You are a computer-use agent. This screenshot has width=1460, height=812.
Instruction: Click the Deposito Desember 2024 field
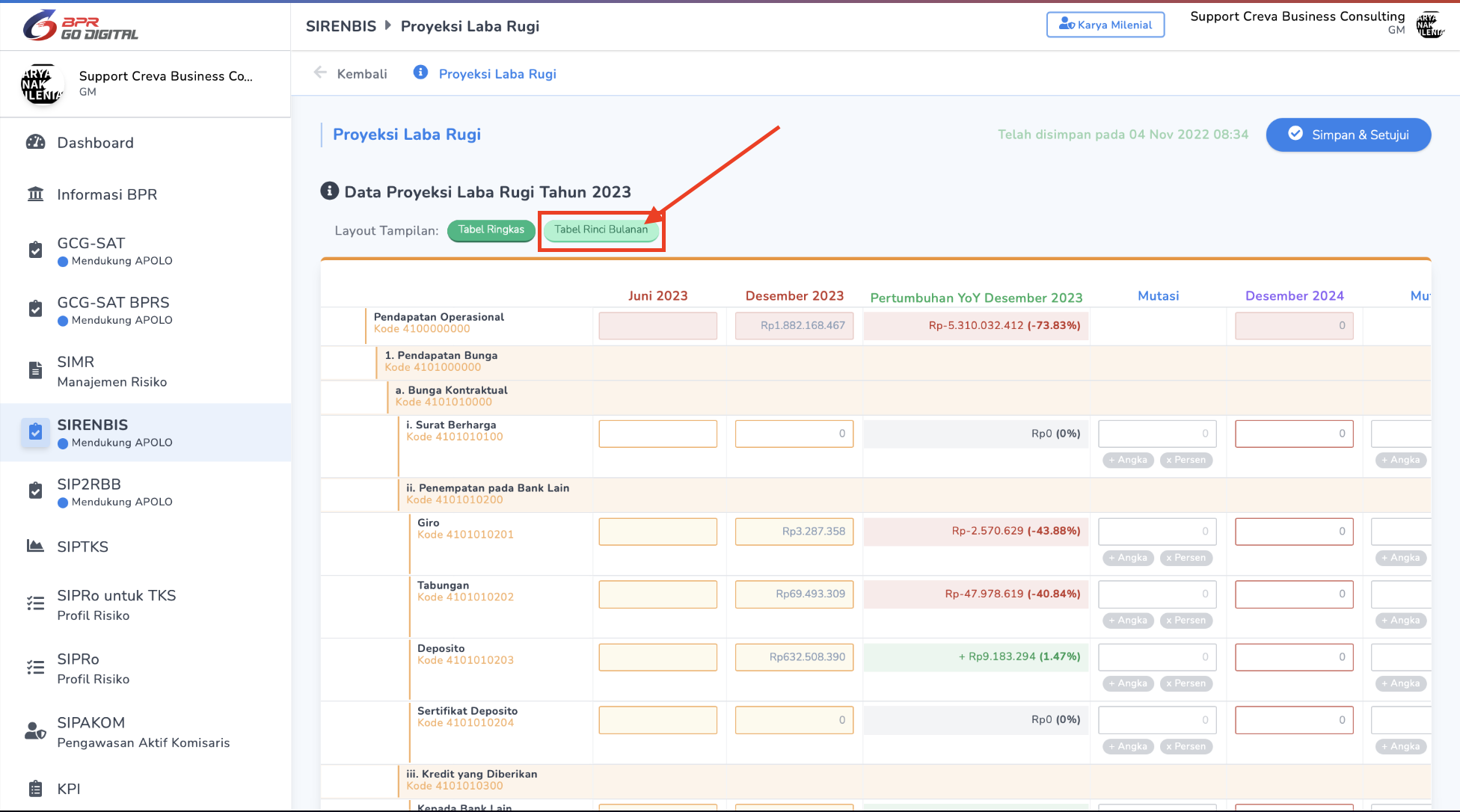[1295, 657]
